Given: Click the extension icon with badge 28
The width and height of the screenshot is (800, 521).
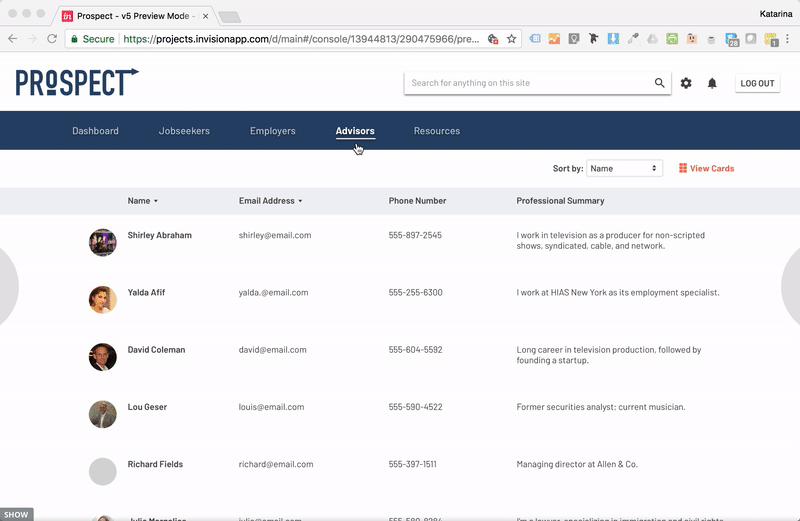Looking at the screenshot, I should pos(732,40).
